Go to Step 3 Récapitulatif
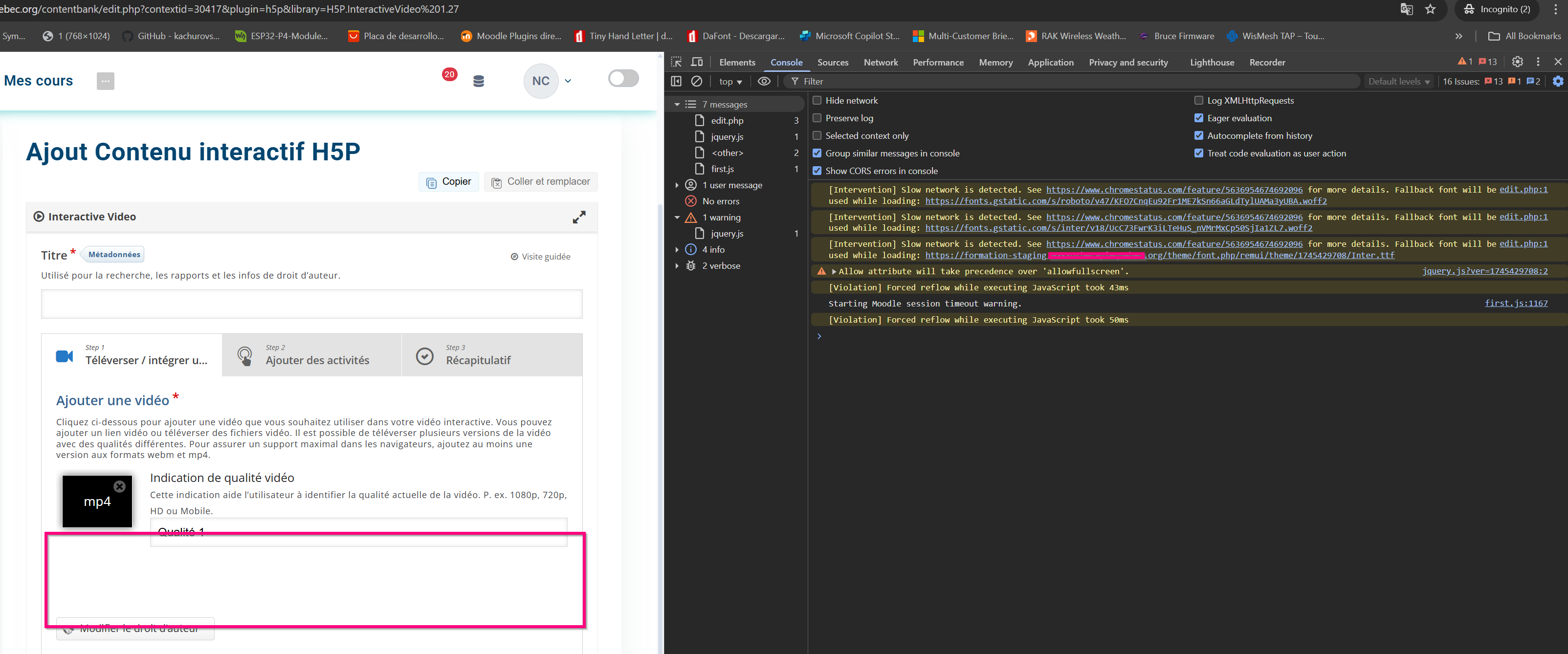Screen dimensions: 1568x654 [x=492, y=355]
